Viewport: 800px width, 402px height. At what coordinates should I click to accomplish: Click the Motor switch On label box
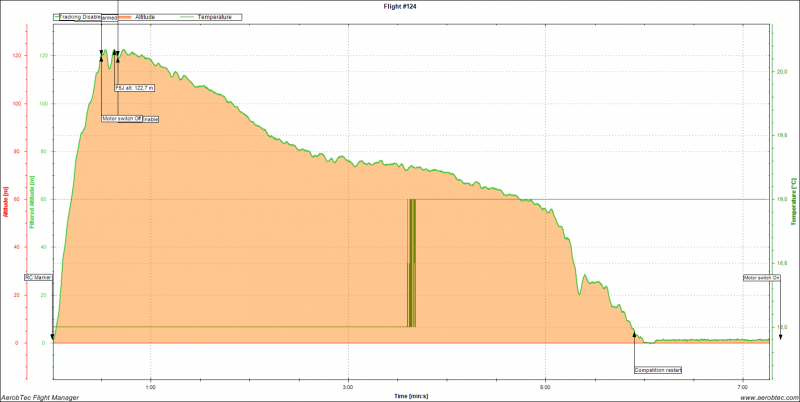[x=761, y=277]
